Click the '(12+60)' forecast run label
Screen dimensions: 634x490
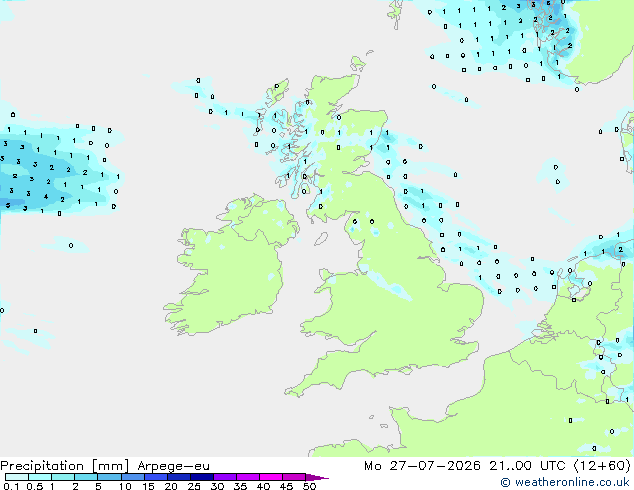tap(602, 466)
